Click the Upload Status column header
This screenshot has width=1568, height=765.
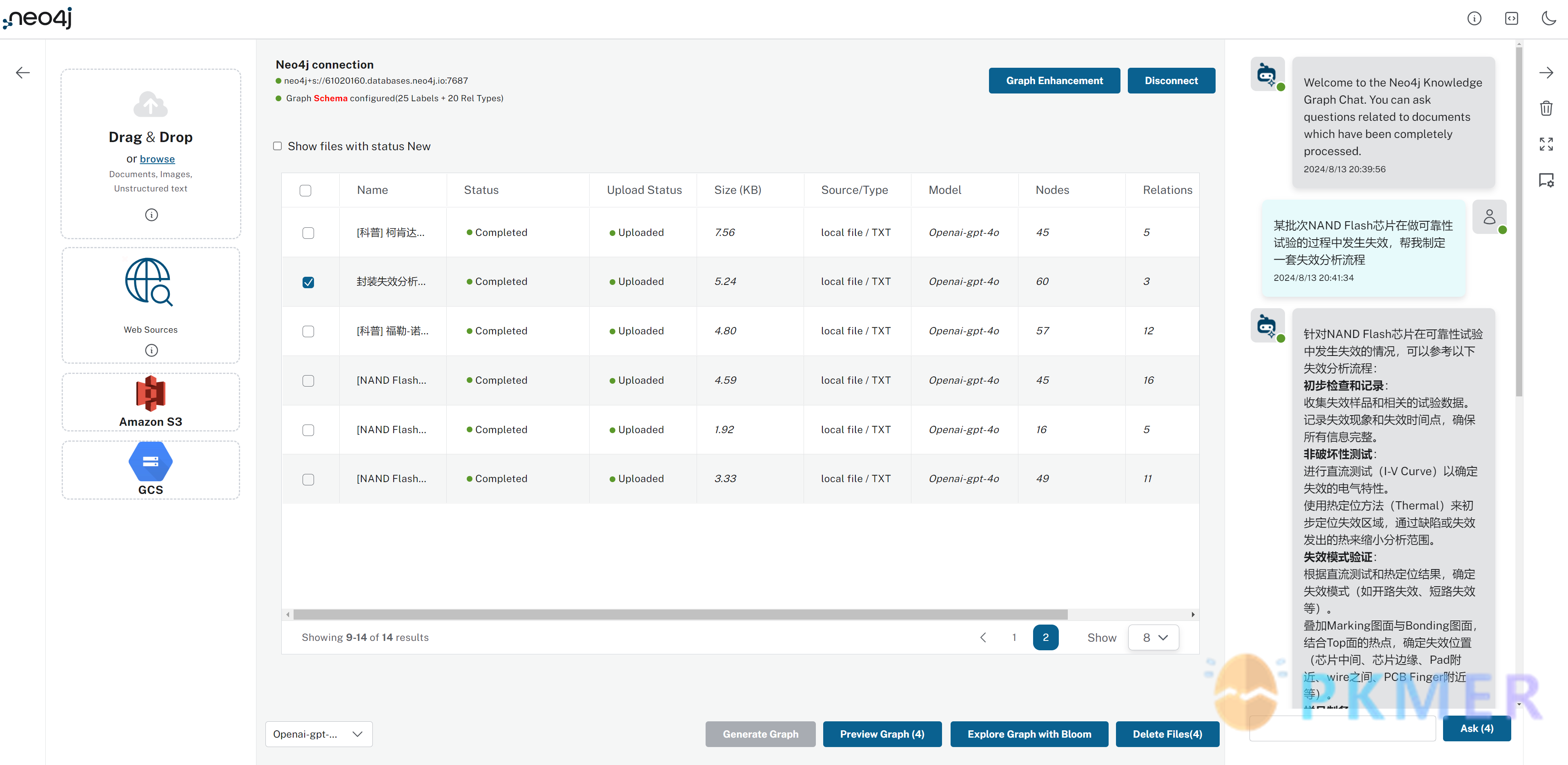tap(644, 190)
